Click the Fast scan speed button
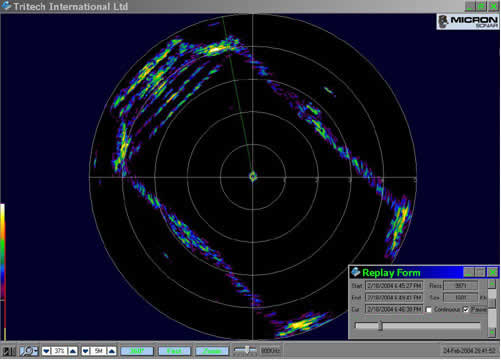501x360 pixels. [x=174, y=351]
